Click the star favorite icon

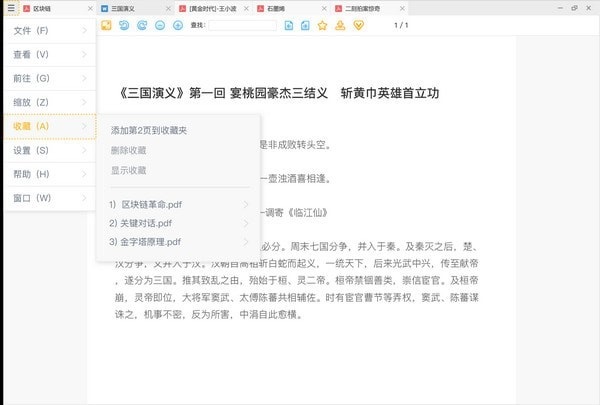pyautogui.click(x=323, y=25)
